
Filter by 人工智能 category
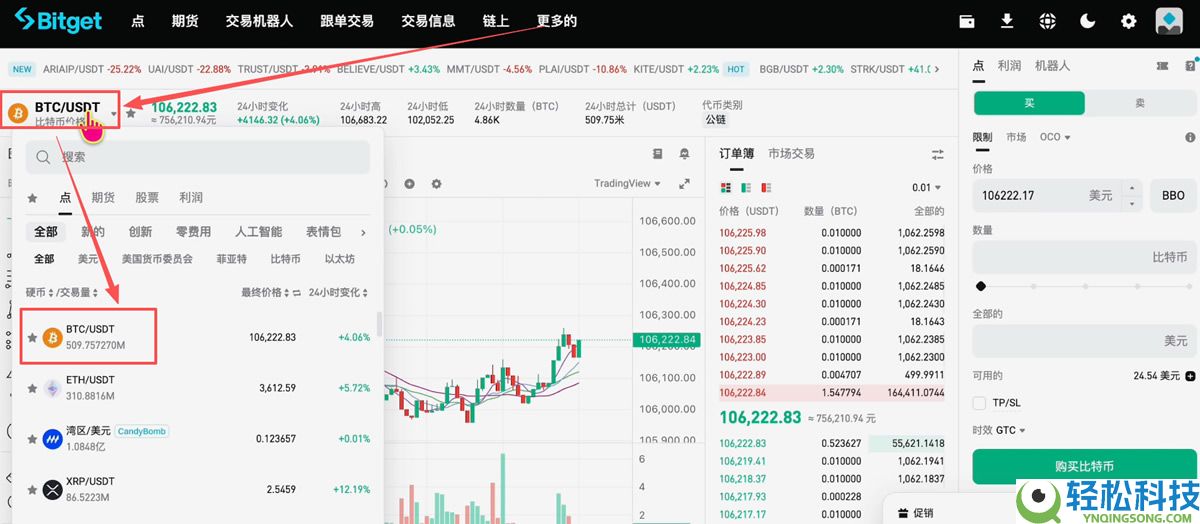tap(258, 232)
